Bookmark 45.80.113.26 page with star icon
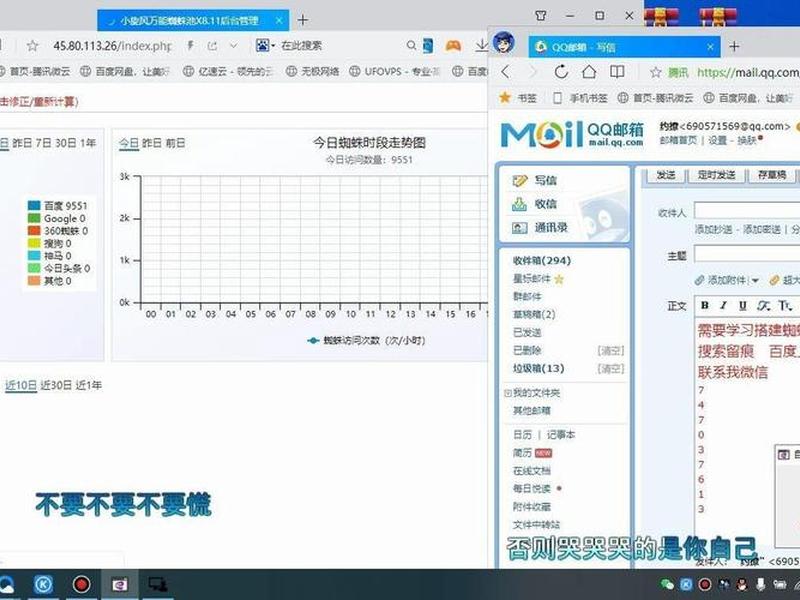The height and width of the screenshot is (600, 800). (x=33, y=46)
